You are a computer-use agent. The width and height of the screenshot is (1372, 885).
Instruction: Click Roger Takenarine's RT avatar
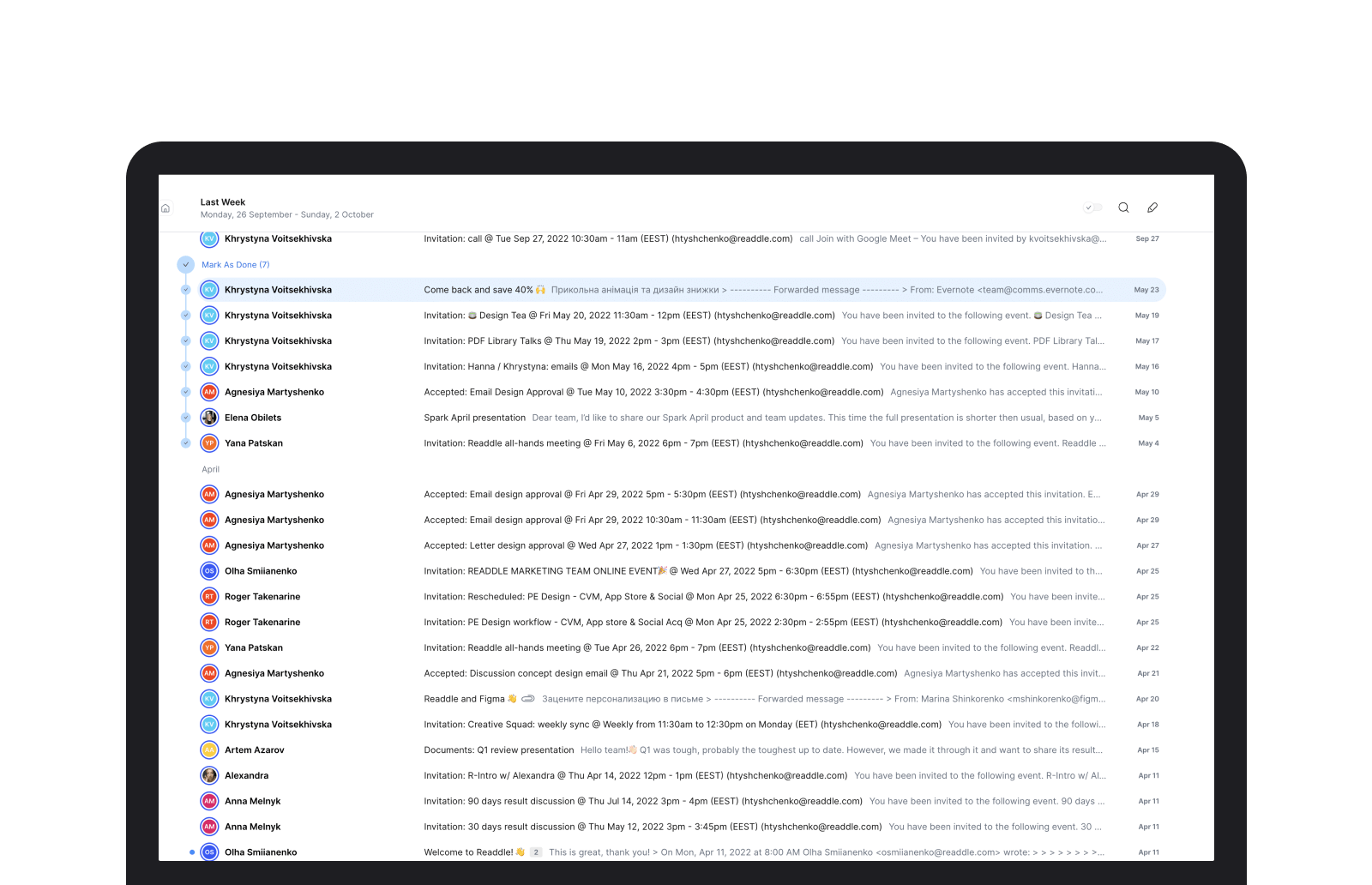[209, 596]
